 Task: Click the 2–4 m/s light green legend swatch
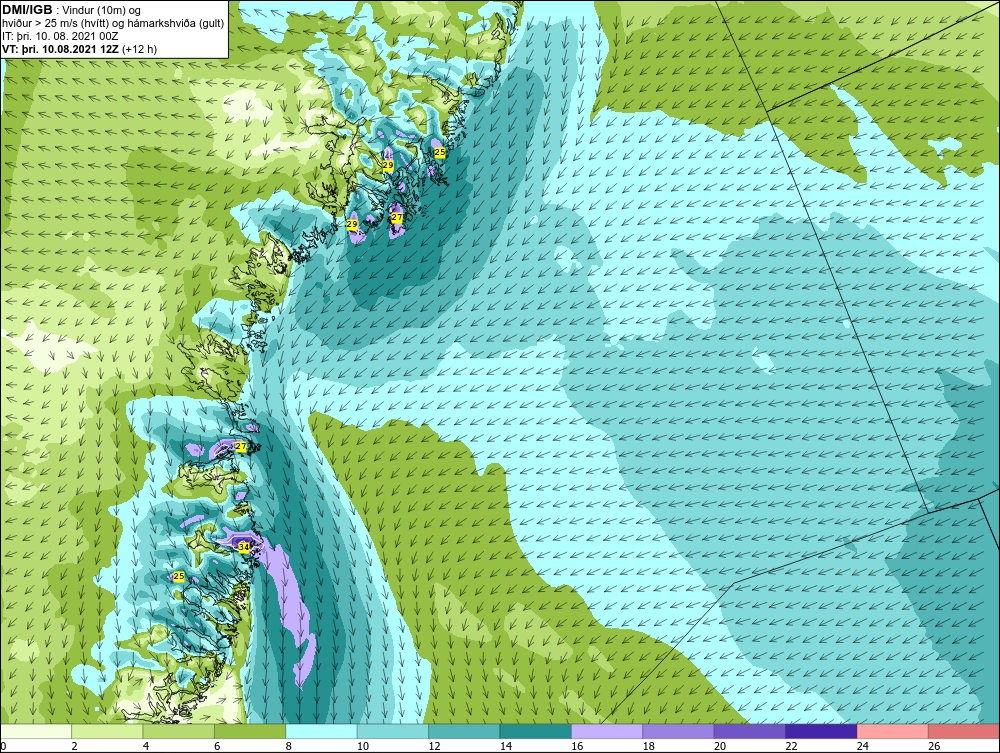coord(107,731)
